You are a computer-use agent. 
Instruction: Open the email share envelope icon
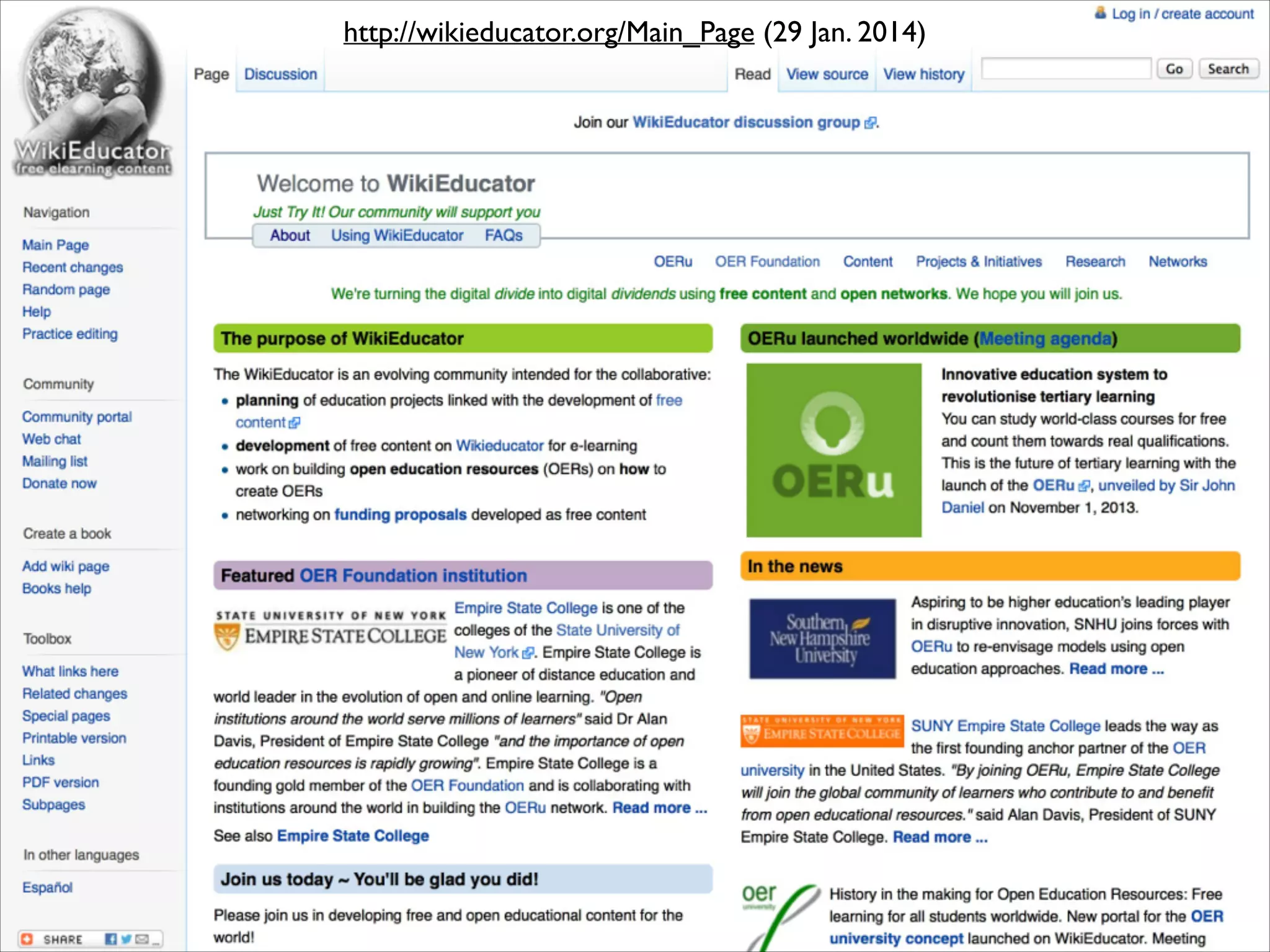pyautogui.click(x=142, y=939)
